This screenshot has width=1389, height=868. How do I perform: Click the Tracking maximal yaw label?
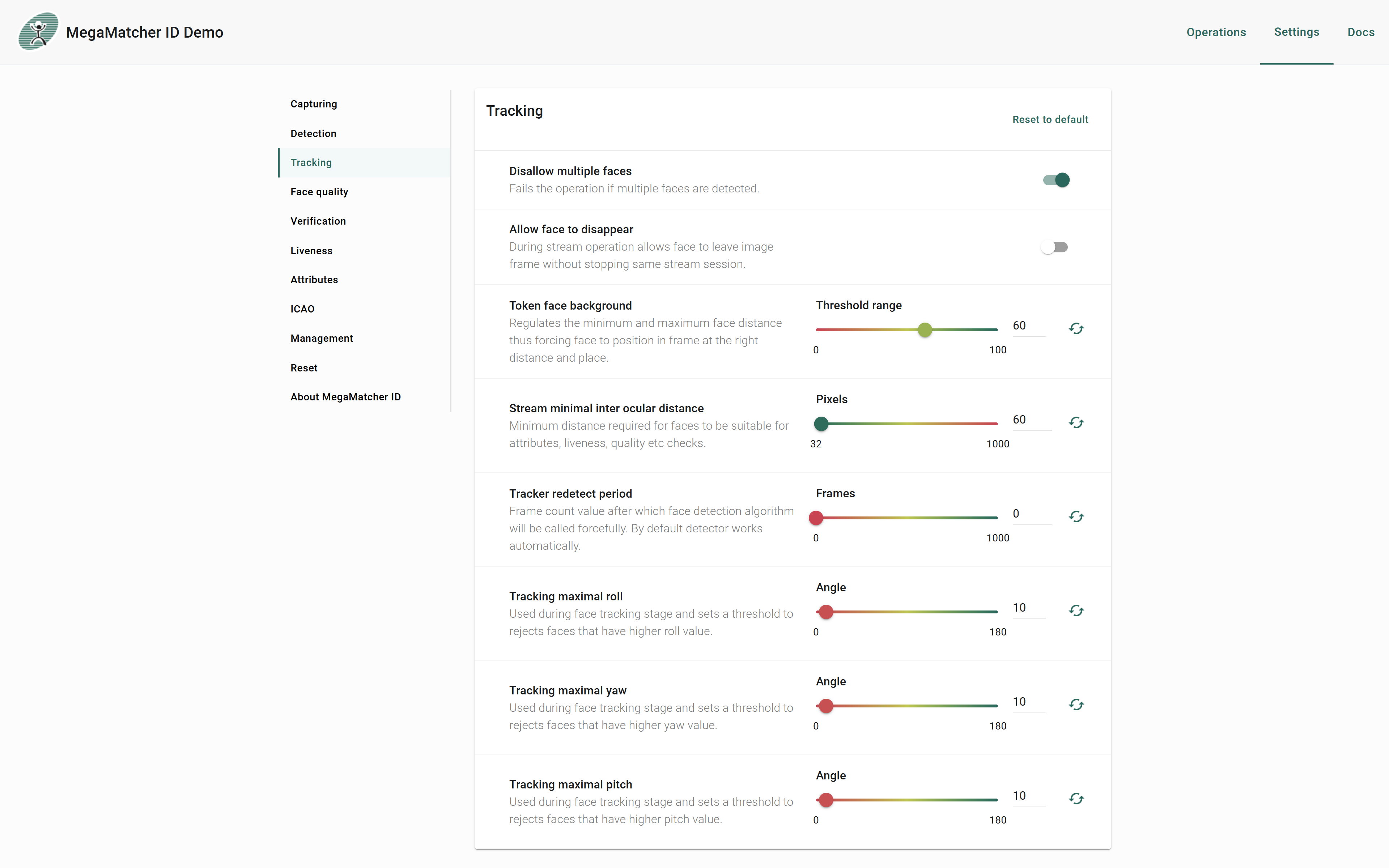click(x=568, y=691)
